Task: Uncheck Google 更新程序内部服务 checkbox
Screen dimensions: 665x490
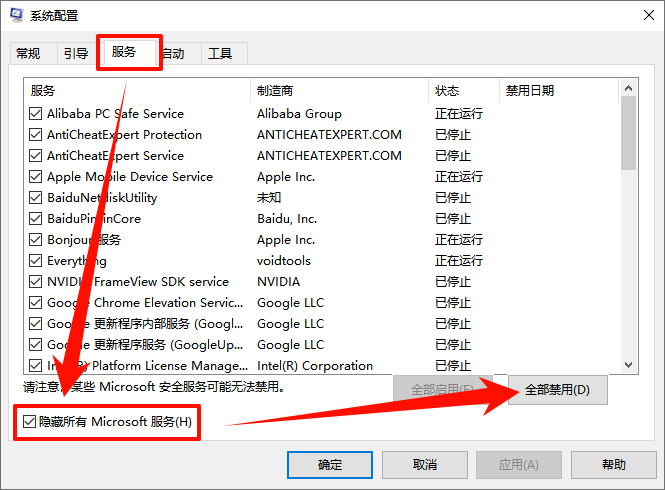Action: (36, 324)
